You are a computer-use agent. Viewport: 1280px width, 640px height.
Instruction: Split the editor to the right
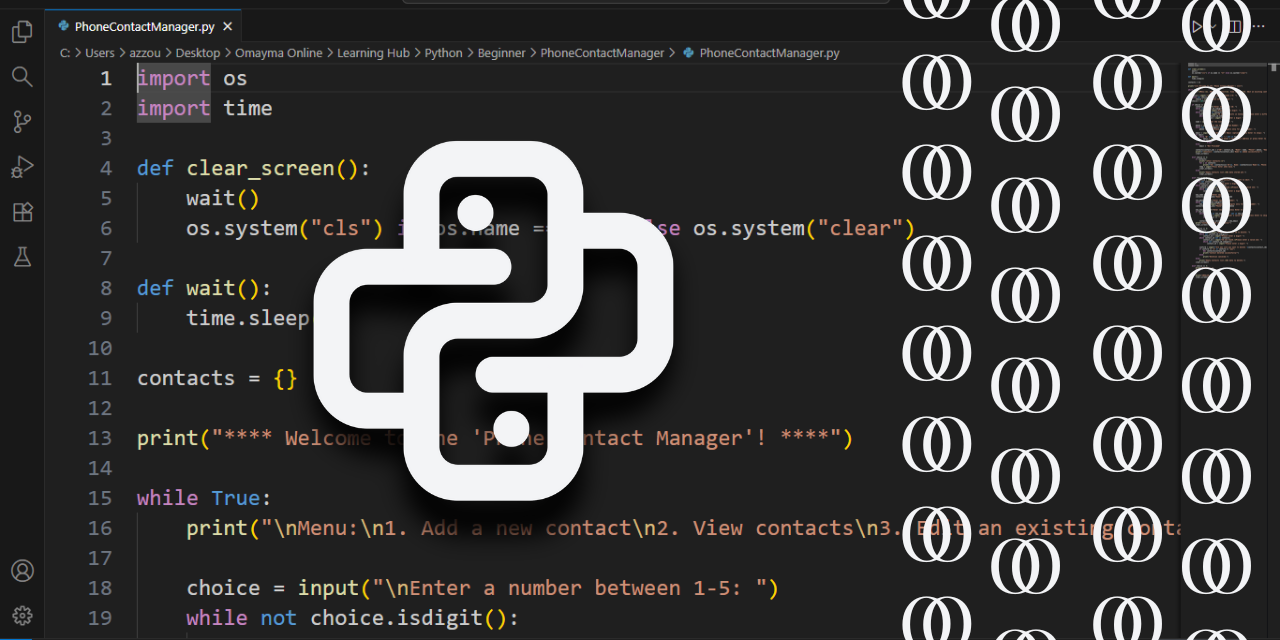(x=1234, y=27)
